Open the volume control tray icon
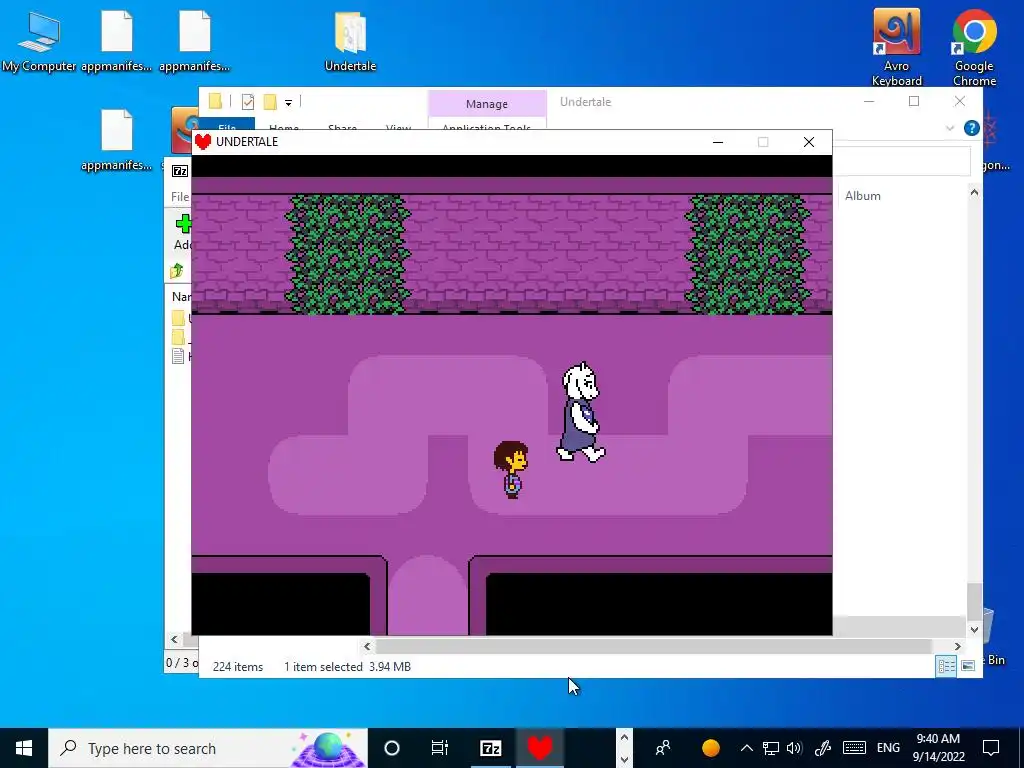 794,748
